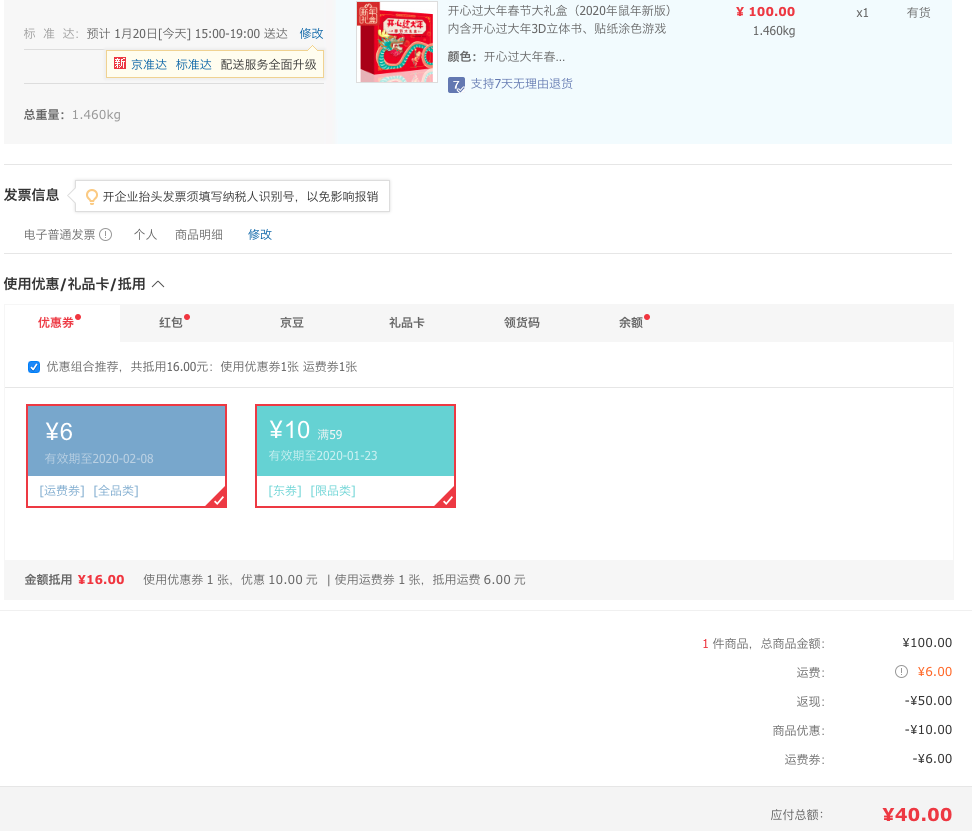Open the 标准达 link
The height and width of the screenshot is (831, 972).
coord(193,64)
